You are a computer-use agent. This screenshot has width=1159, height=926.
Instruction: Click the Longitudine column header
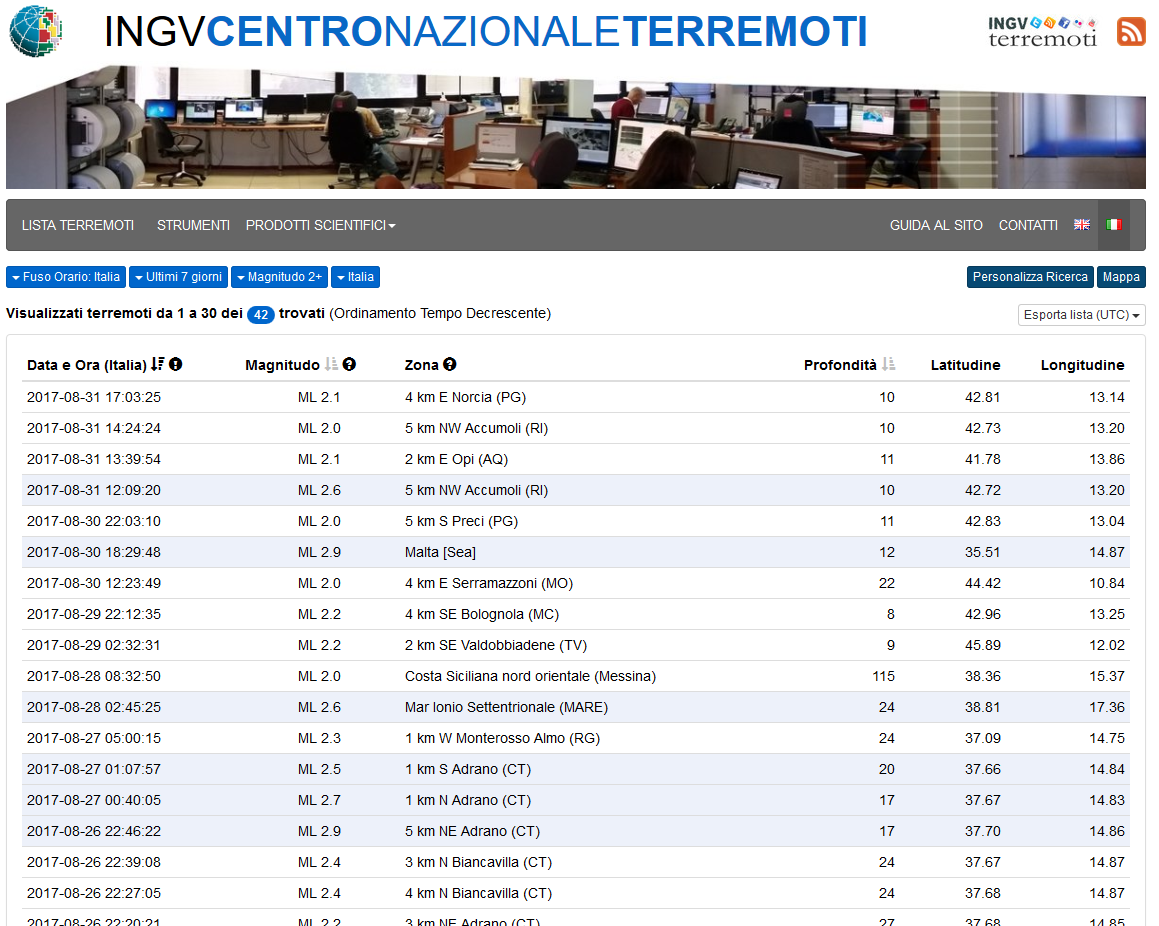(x=1082, y=364)
